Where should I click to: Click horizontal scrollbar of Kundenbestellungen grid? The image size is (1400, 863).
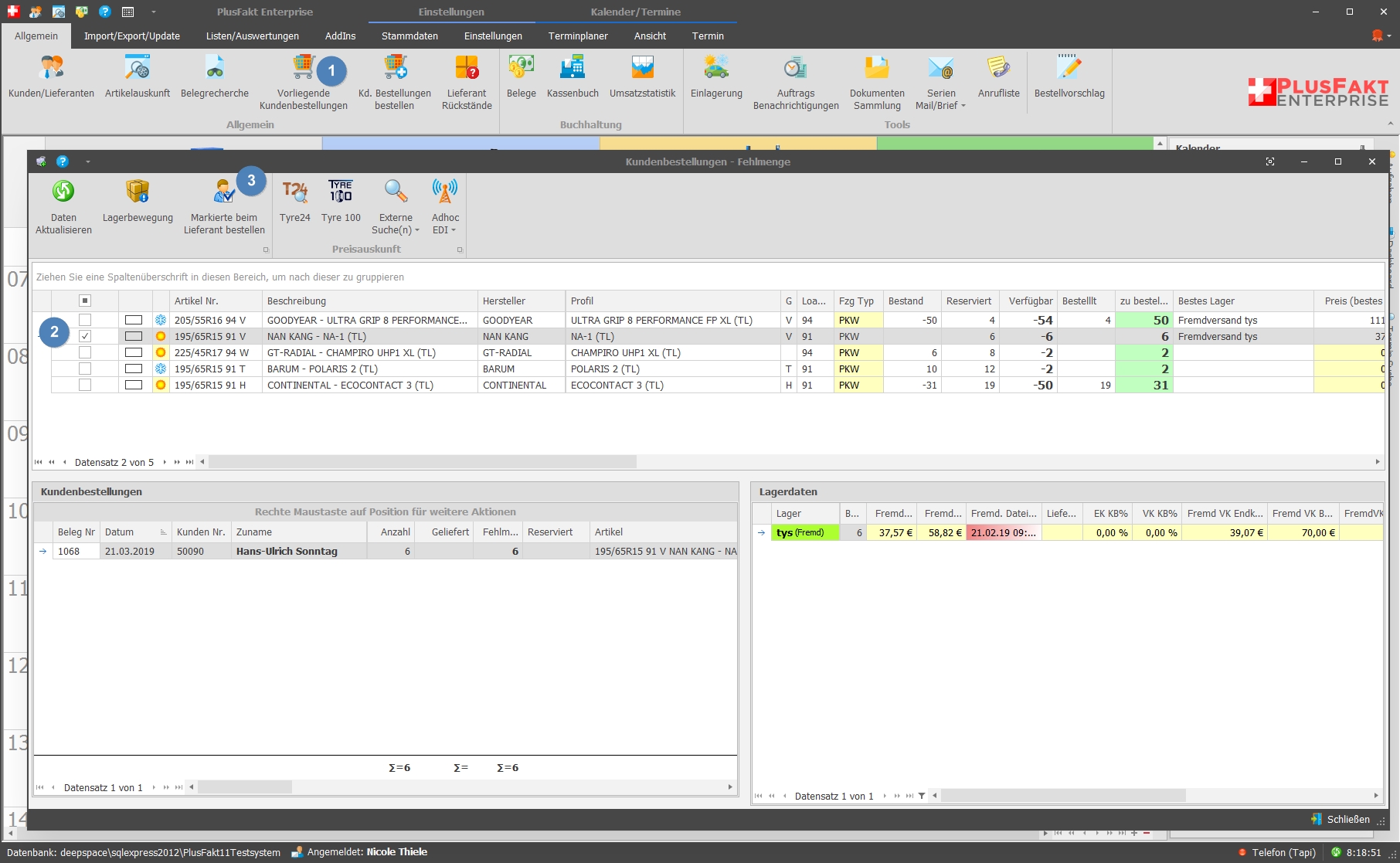pyautogui.click(x=245, y=787)
